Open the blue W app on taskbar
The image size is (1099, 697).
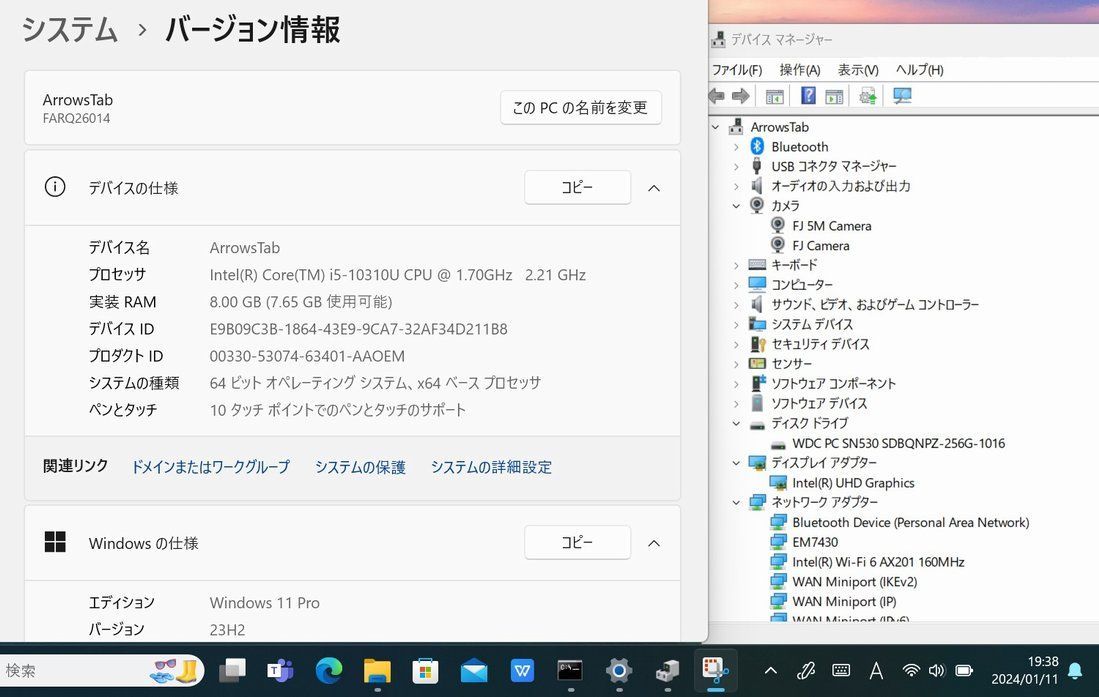522,670
